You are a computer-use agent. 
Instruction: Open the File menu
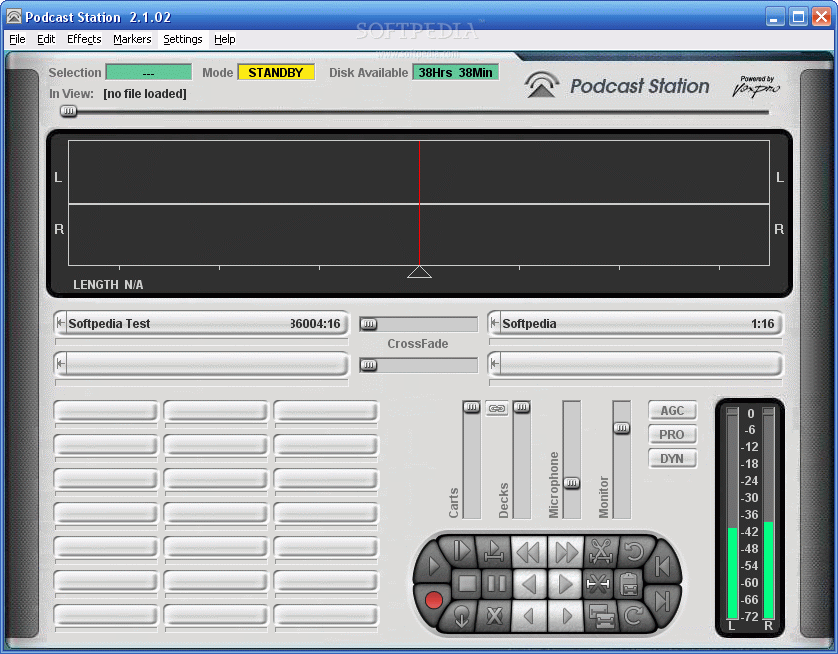pyautogui.click(x=17, y=39)
